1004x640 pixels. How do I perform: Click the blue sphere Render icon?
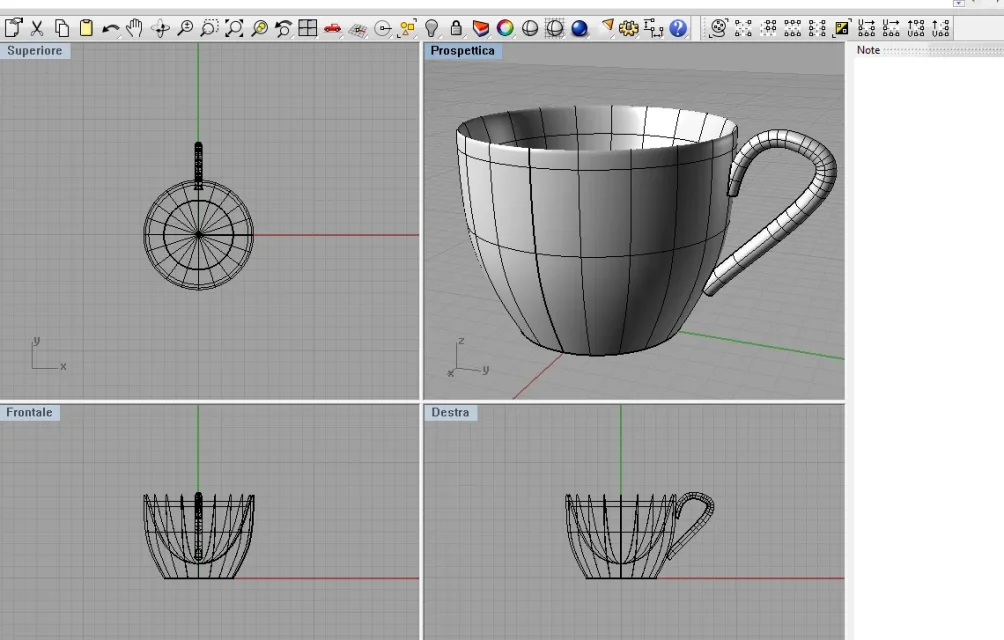click(x=580, y=29)
